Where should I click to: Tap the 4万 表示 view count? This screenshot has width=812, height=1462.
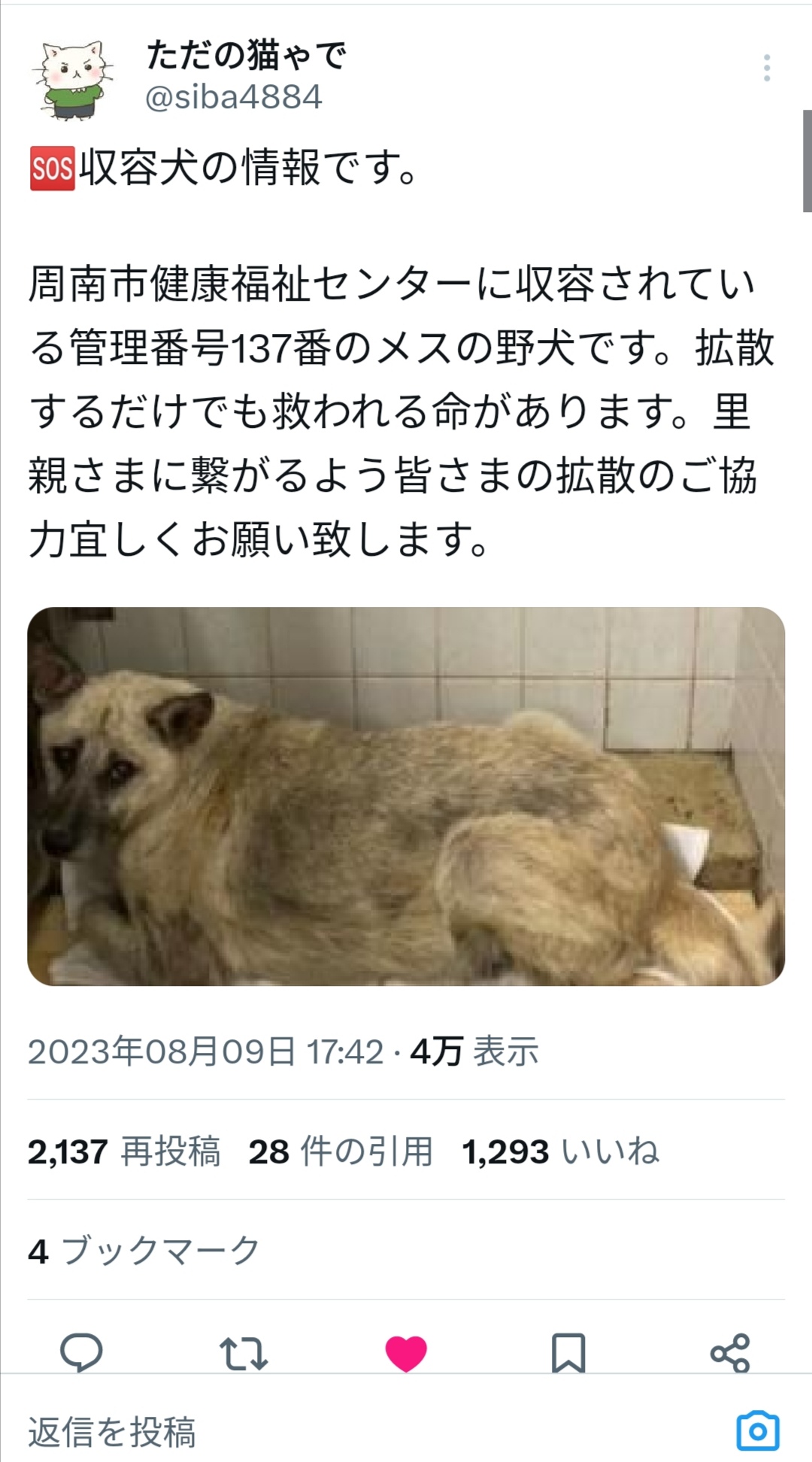click(x=474, y=1051)
